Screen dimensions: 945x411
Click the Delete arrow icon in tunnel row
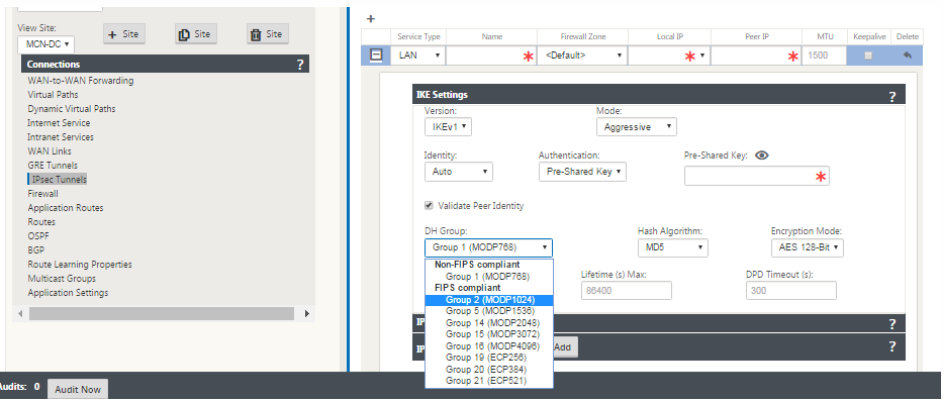908,55
